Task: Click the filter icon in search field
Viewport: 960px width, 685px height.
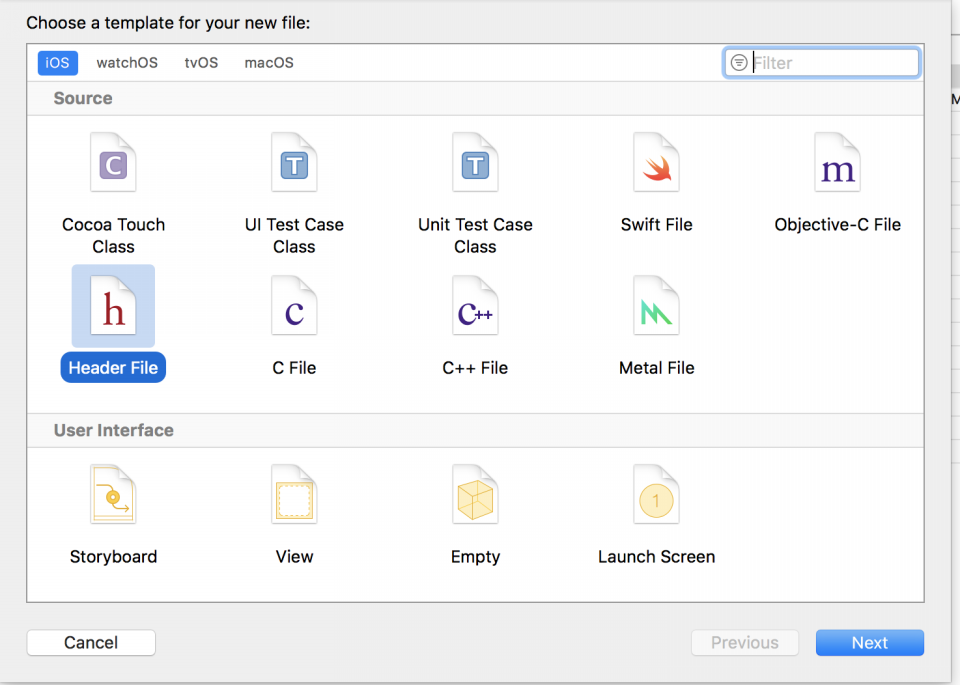Action: coord(739,62)
